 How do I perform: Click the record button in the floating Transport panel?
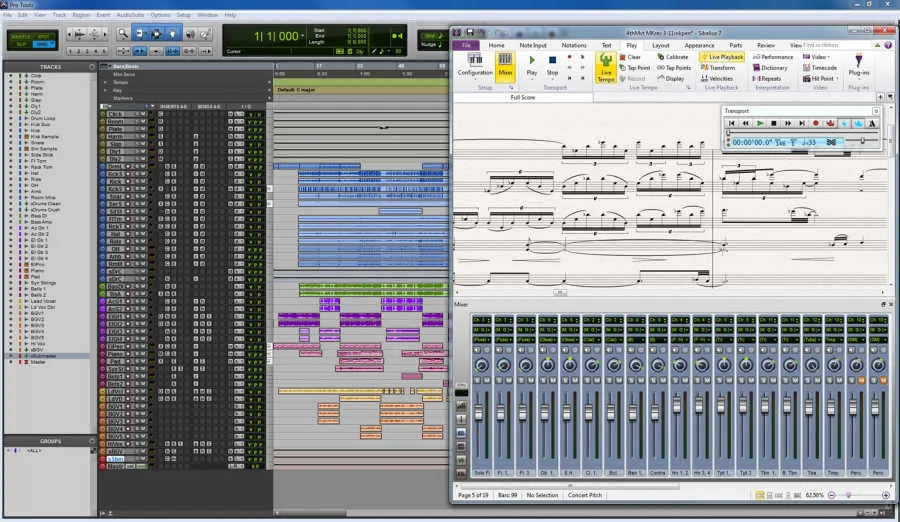pyautogui.click(x=815, y=123)
